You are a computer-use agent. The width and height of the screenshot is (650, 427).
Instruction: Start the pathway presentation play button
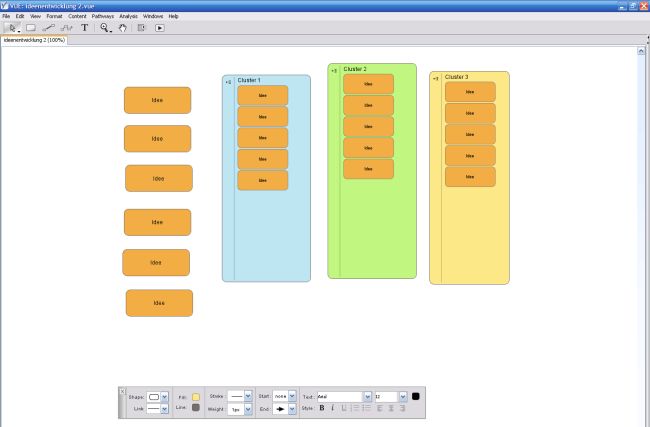pyautogui.click(x=159, y=28)
